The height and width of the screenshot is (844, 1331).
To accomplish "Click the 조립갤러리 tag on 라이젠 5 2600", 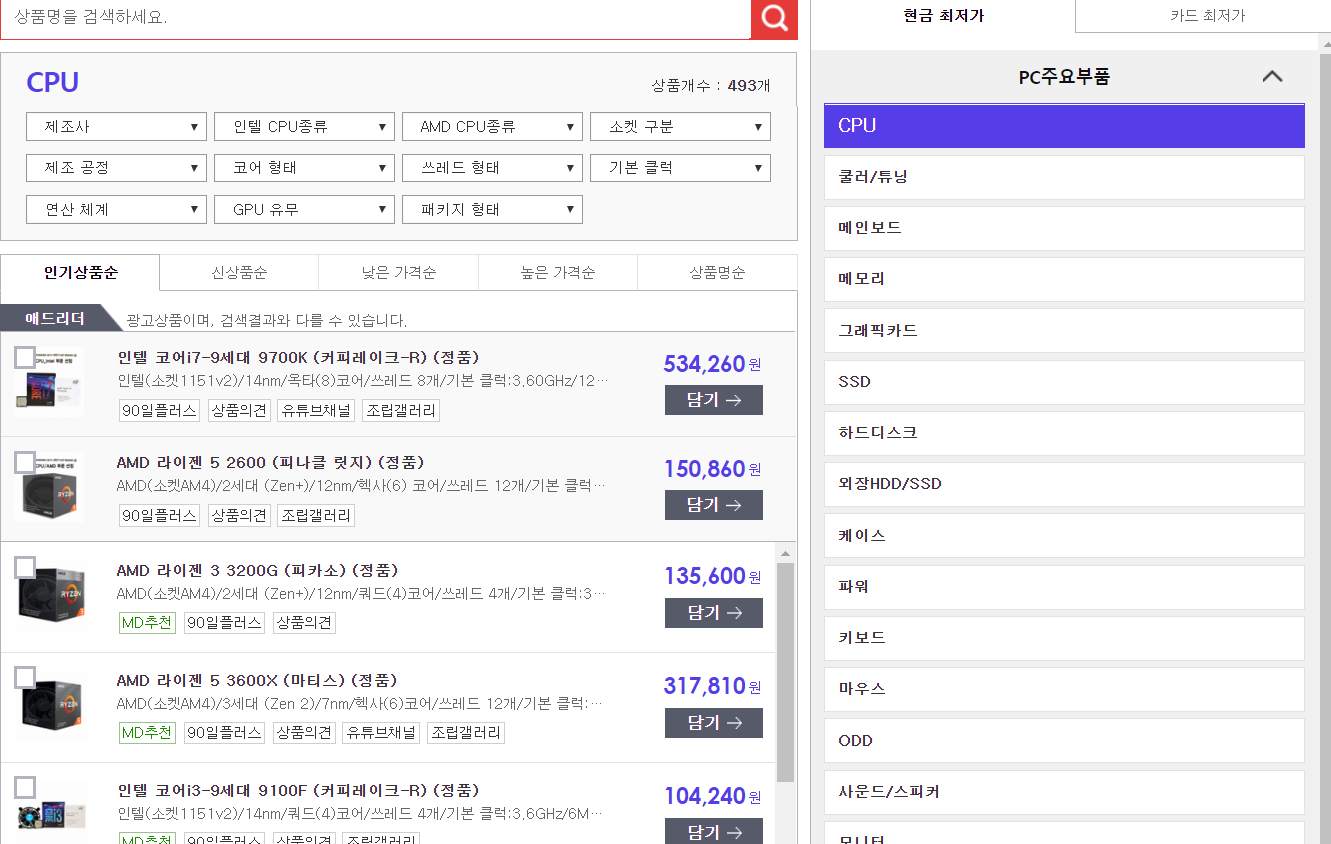I will click(315, 515).
